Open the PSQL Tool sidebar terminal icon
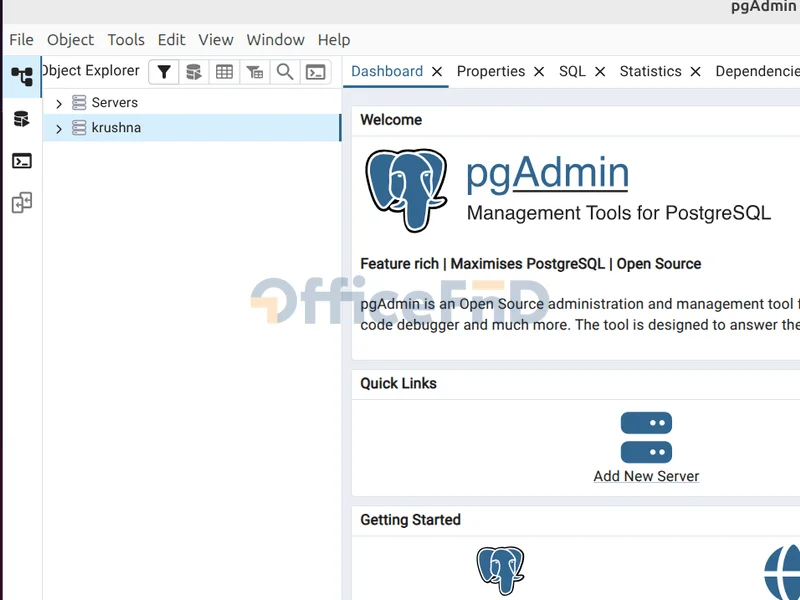Screen dimensions: 800x600 point(21,161)
